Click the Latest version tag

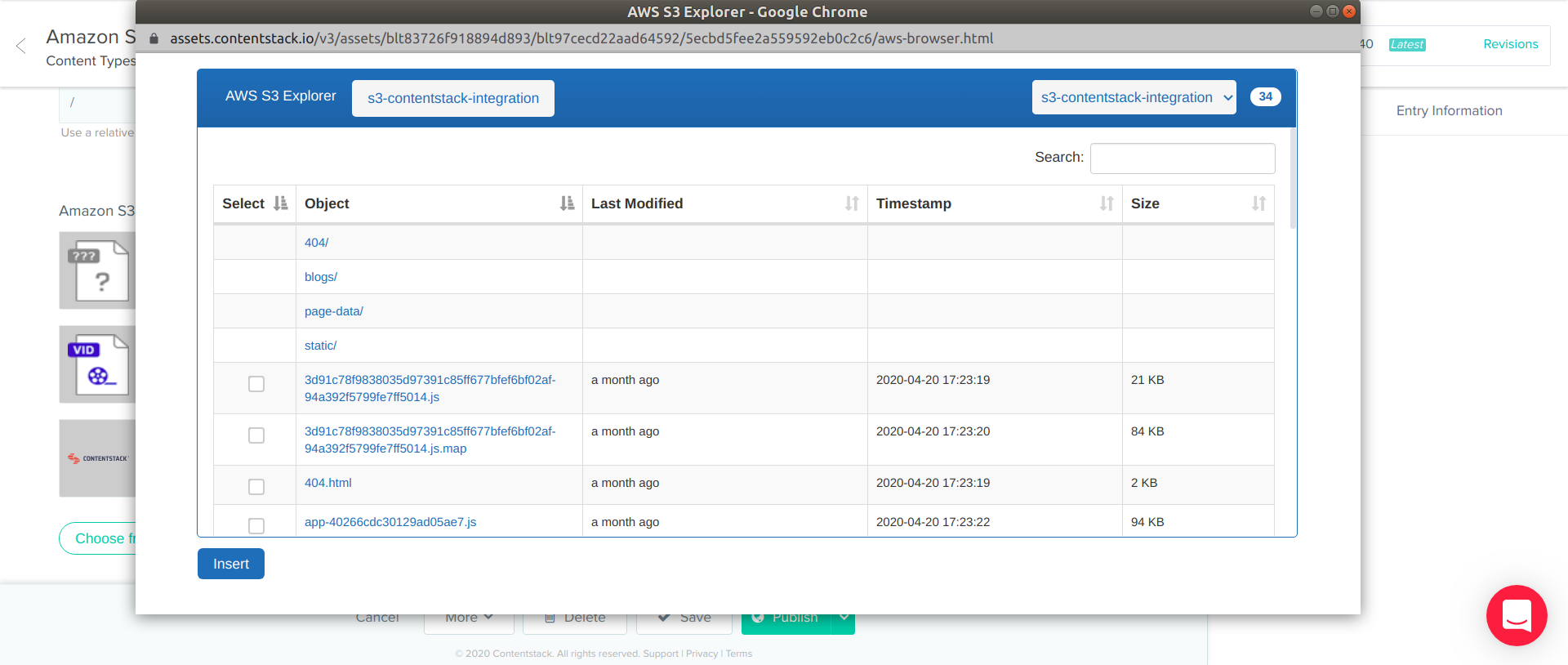[1407, 45]
